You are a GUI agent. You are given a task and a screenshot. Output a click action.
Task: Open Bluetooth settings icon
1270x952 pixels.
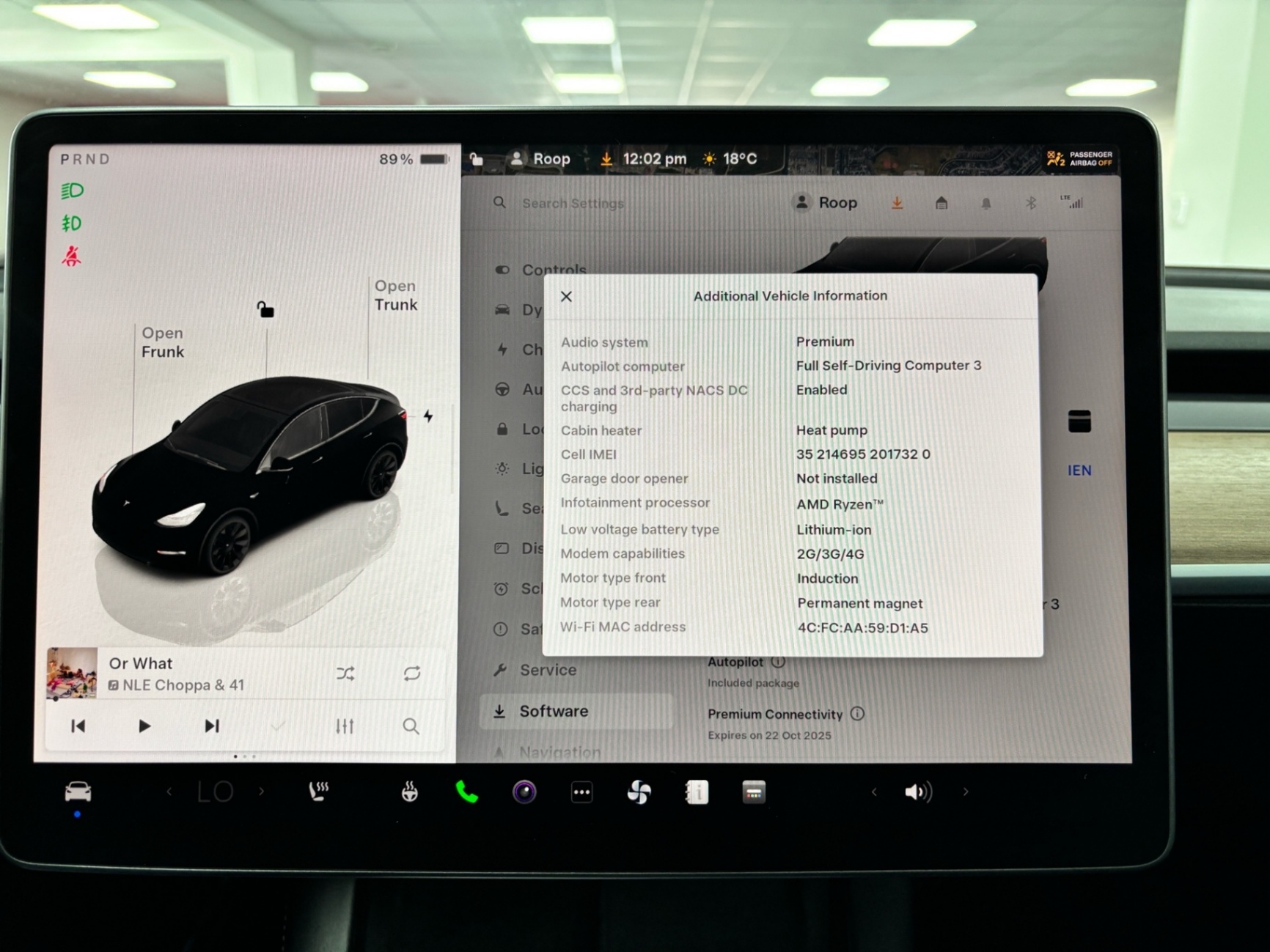[1030, 203]
